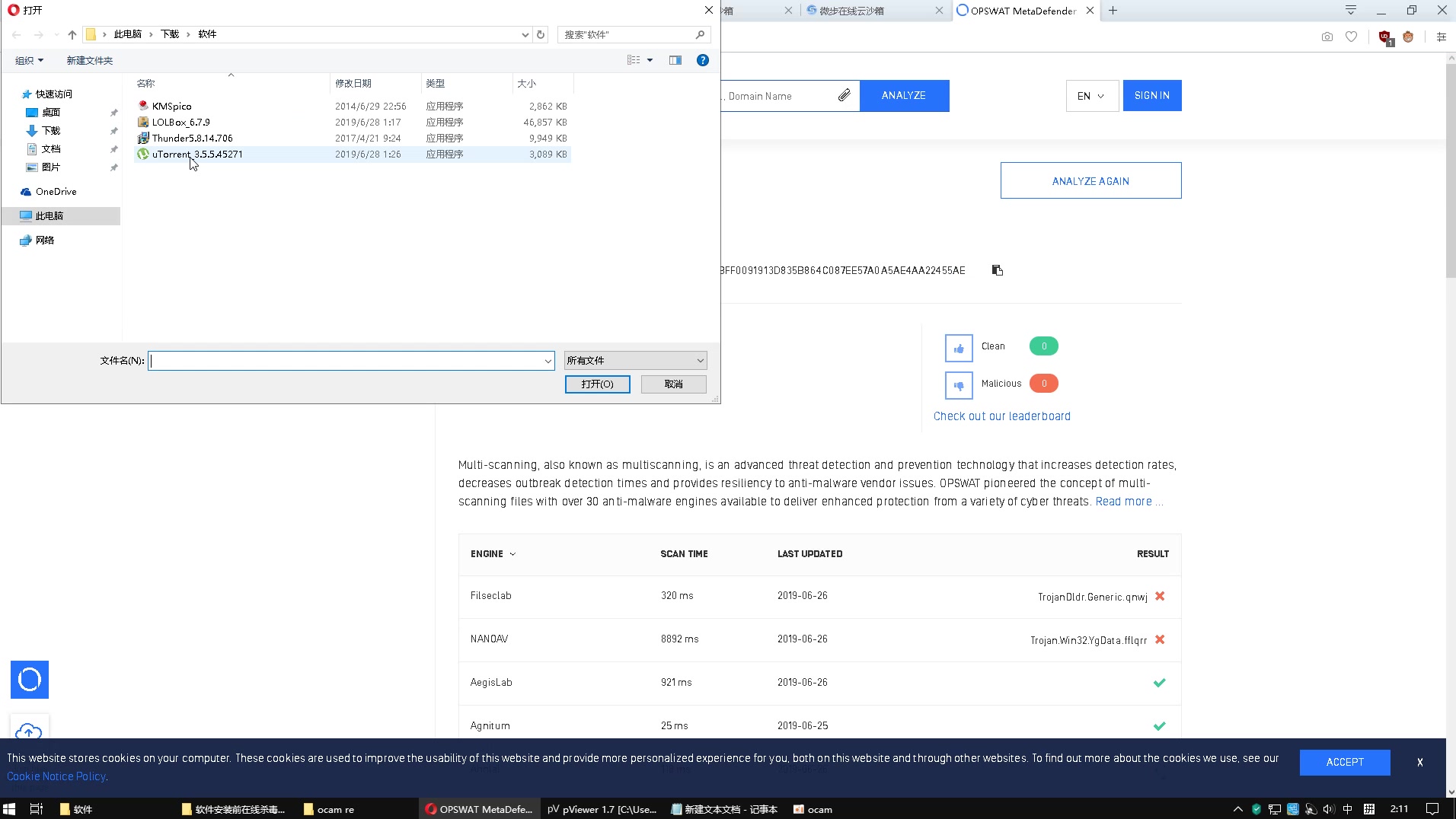
Task: Switch to the 微步在线云沙箱 browser tab
Action: point(873,11)
